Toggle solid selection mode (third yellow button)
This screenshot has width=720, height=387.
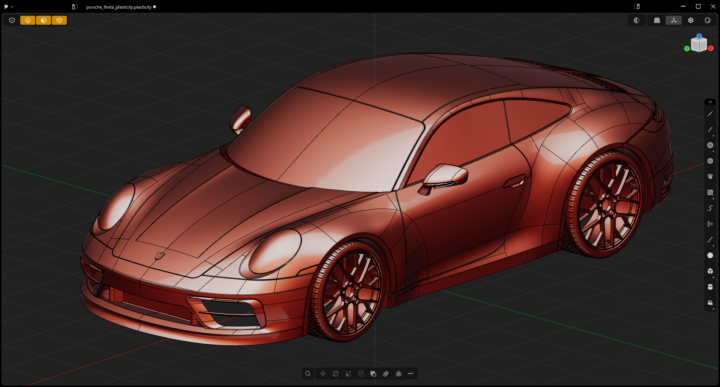[x=59, y=20]
